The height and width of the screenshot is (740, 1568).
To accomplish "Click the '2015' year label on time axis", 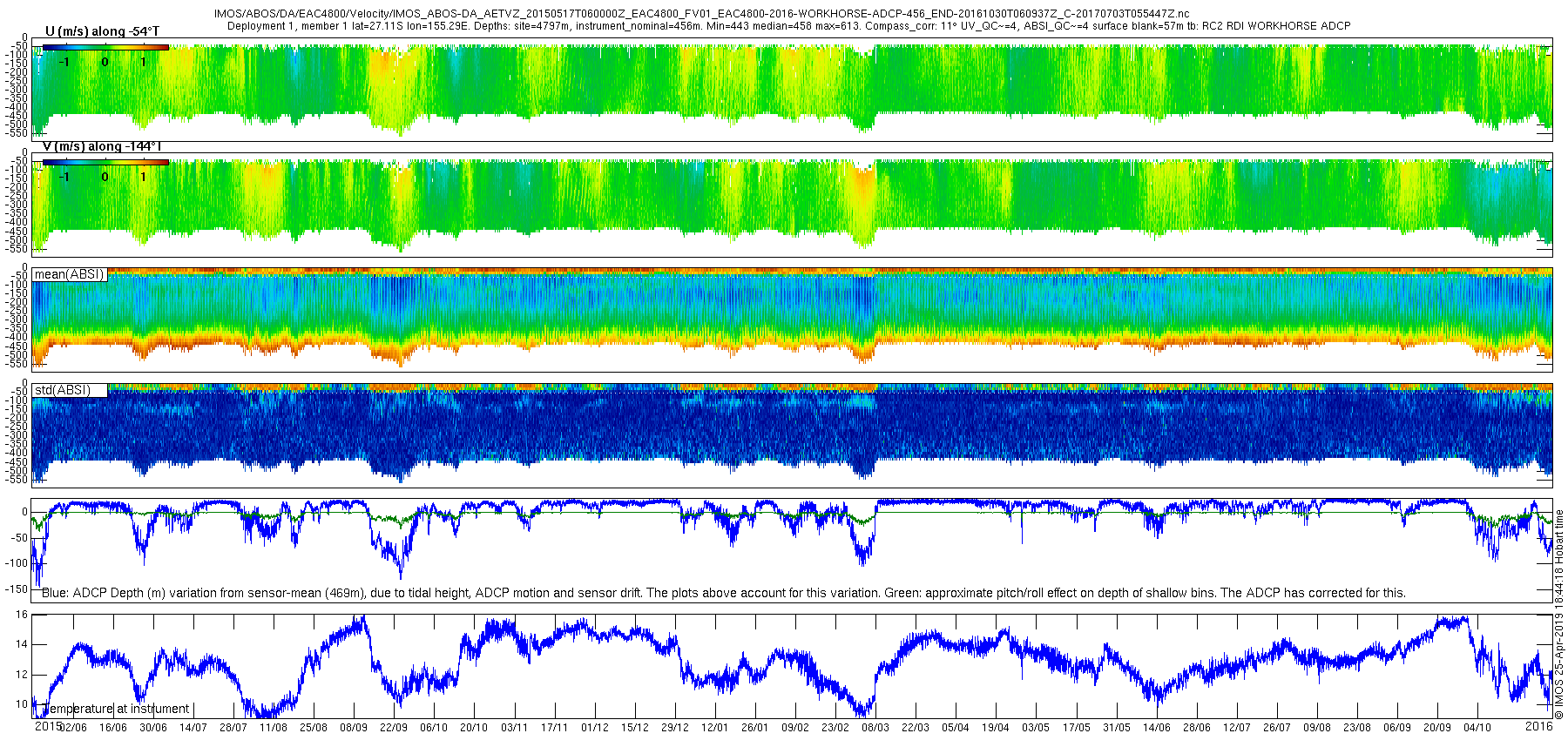I will click(47, 726).
